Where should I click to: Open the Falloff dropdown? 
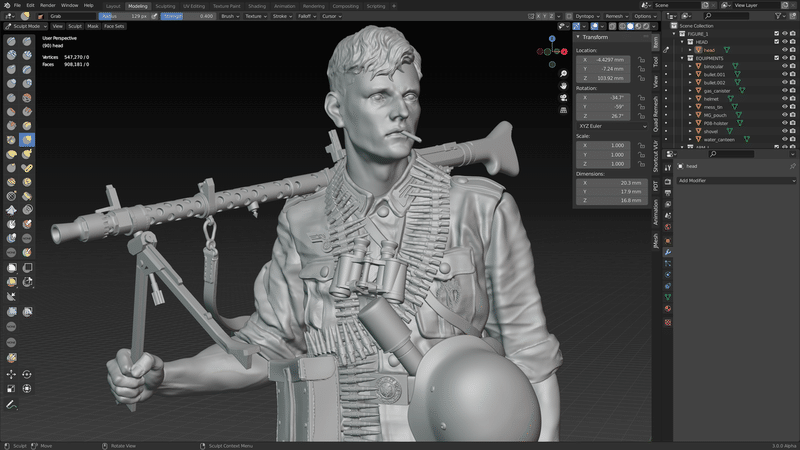point(307,16)
